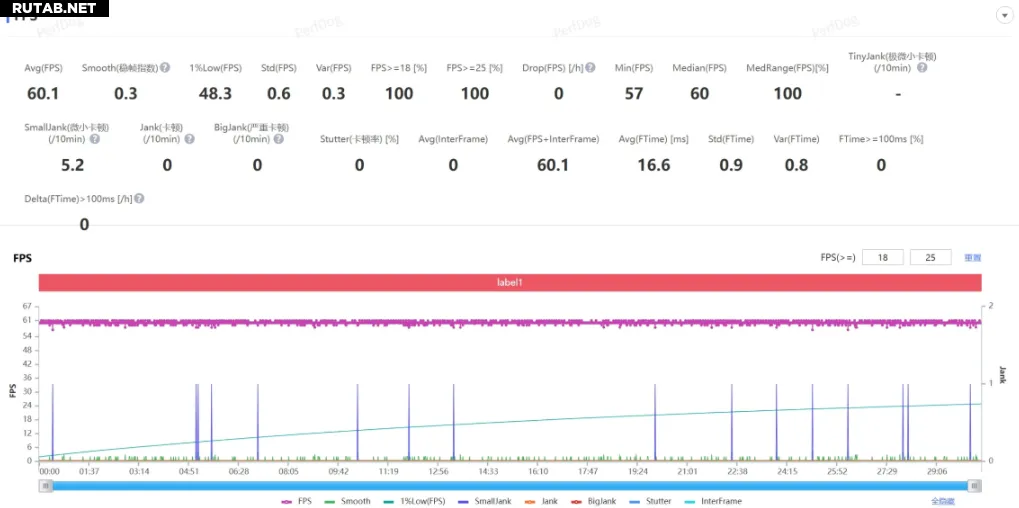
Task: Open TinyJank help question mark icon
Action: coord(922,68)
